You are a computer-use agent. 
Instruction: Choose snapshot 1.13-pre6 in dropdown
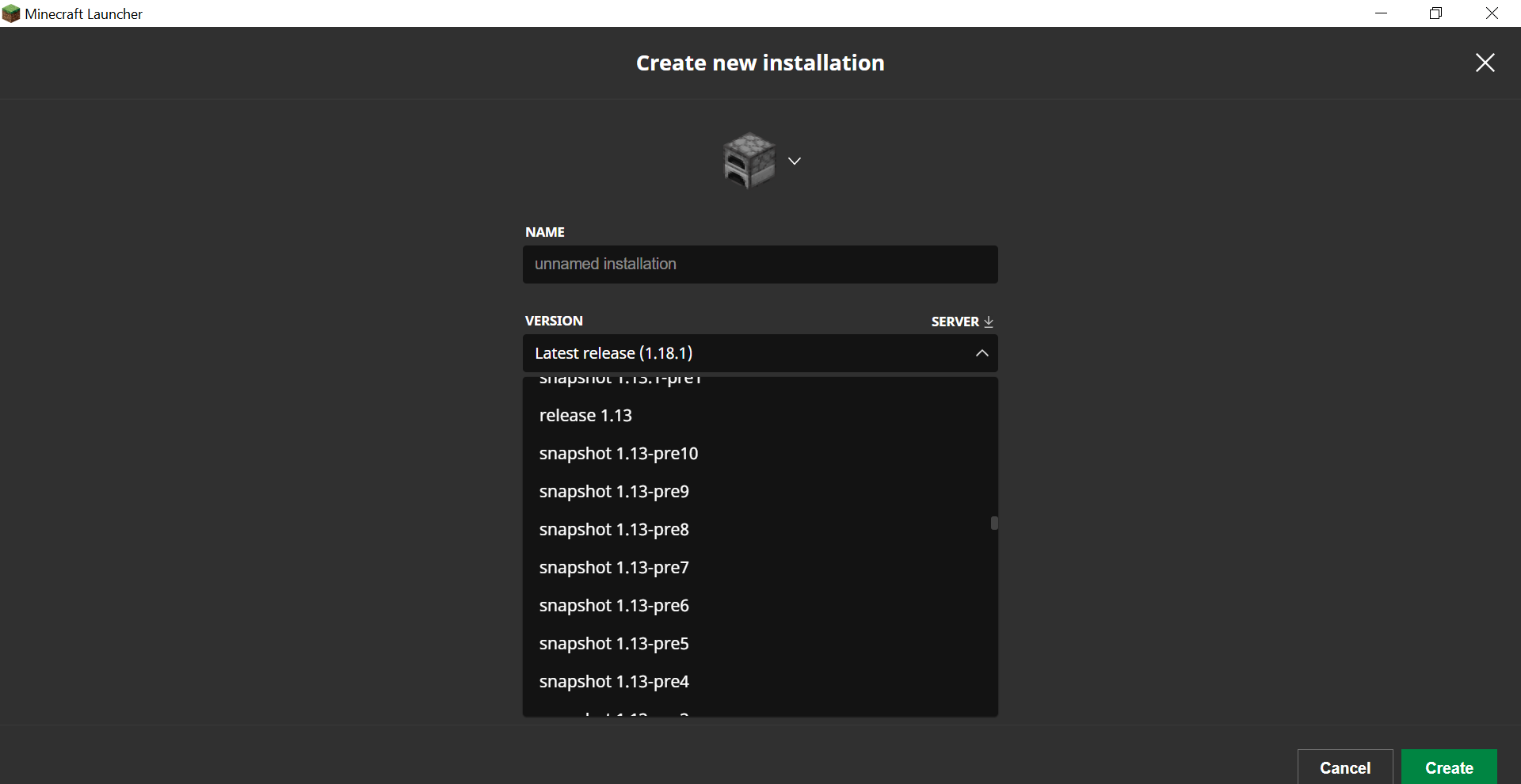[614, 606]
